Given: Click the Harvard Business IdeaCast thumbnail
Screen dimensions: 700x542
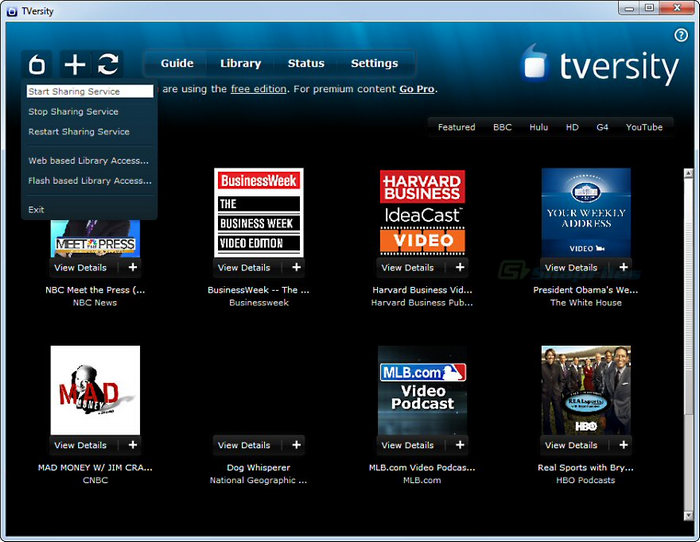Looking at the screenshot, I should 422,213.
